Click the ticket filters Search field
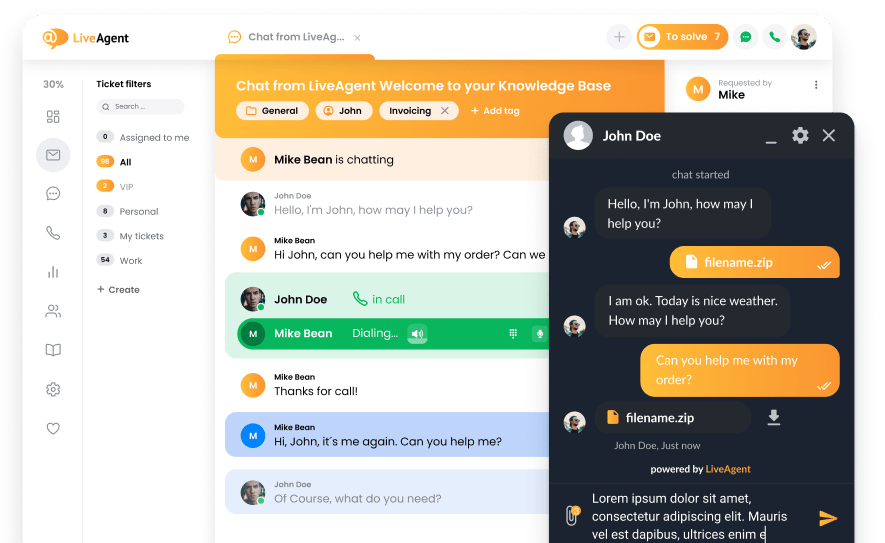The image size is (885, 543). (140, 107)
